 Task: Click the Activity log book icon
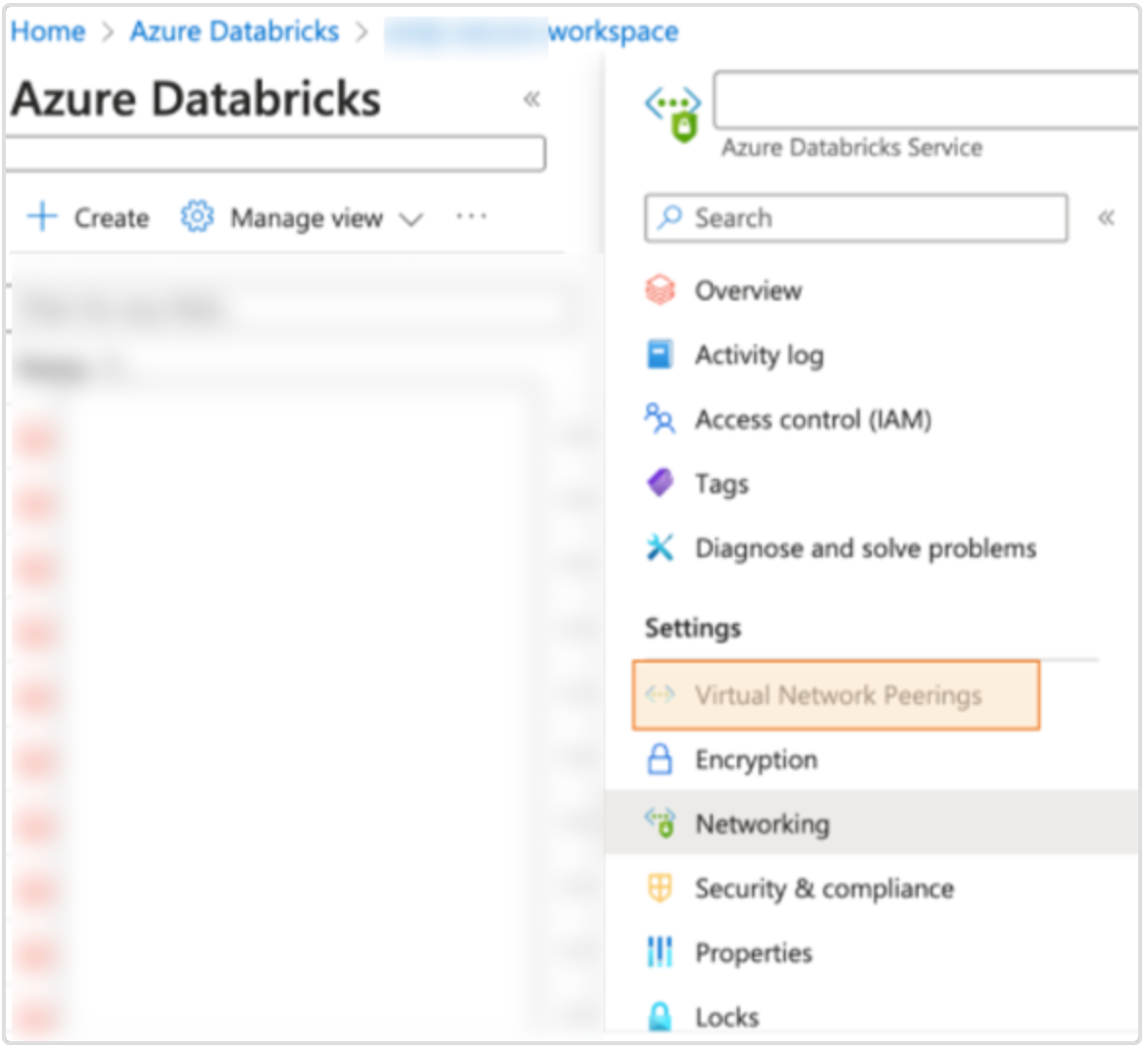tap(660, 355)
